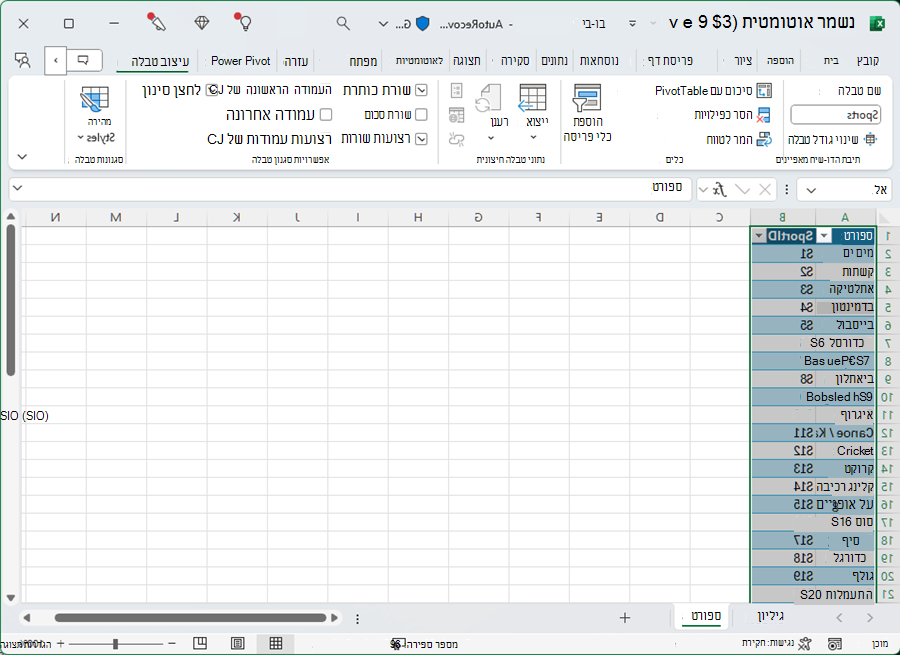900x655 pixels.
Task: Open the Help (עזרה) tab
Action: click(x=296, y=61)
